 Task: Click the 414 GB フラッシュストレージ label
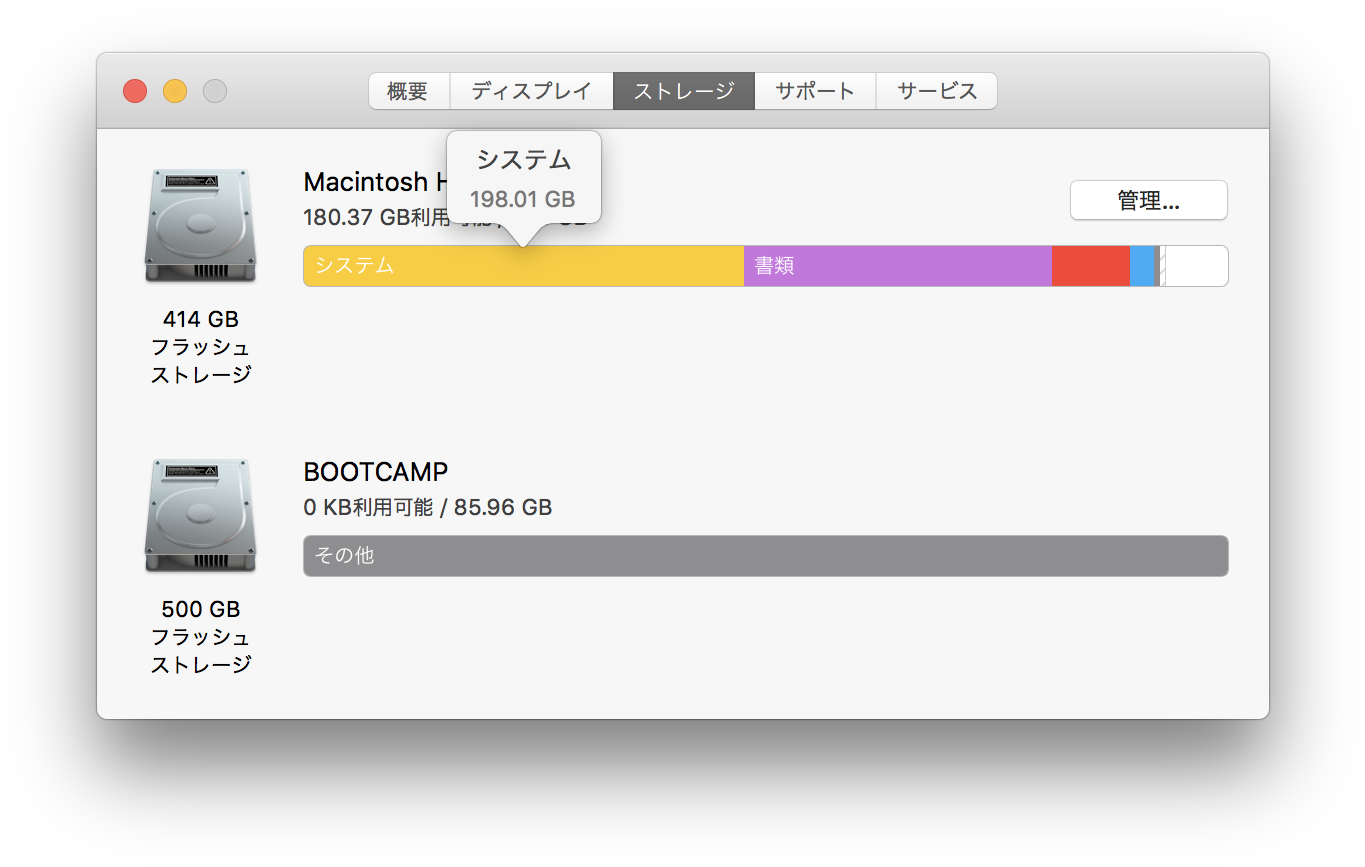pyautogui.click(x=200, y=347)
